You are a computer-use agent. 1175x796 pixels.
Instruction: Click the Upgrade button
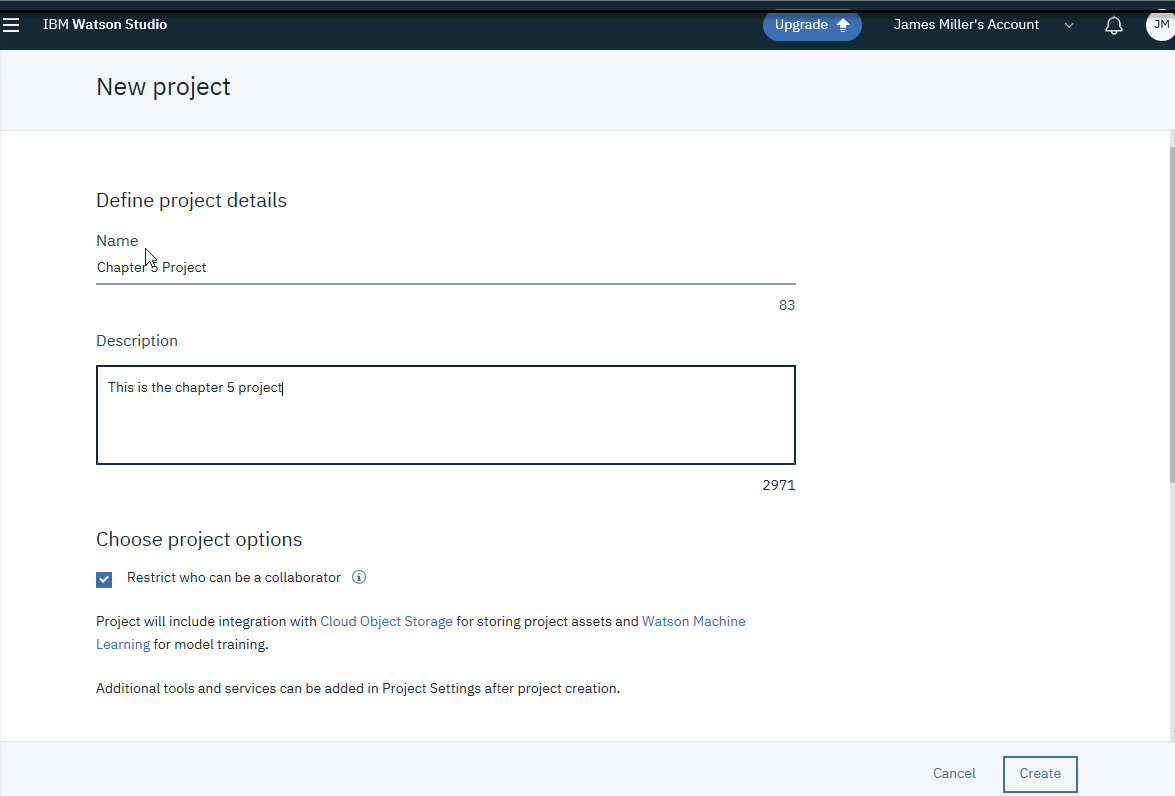click(x=812, y=25)
